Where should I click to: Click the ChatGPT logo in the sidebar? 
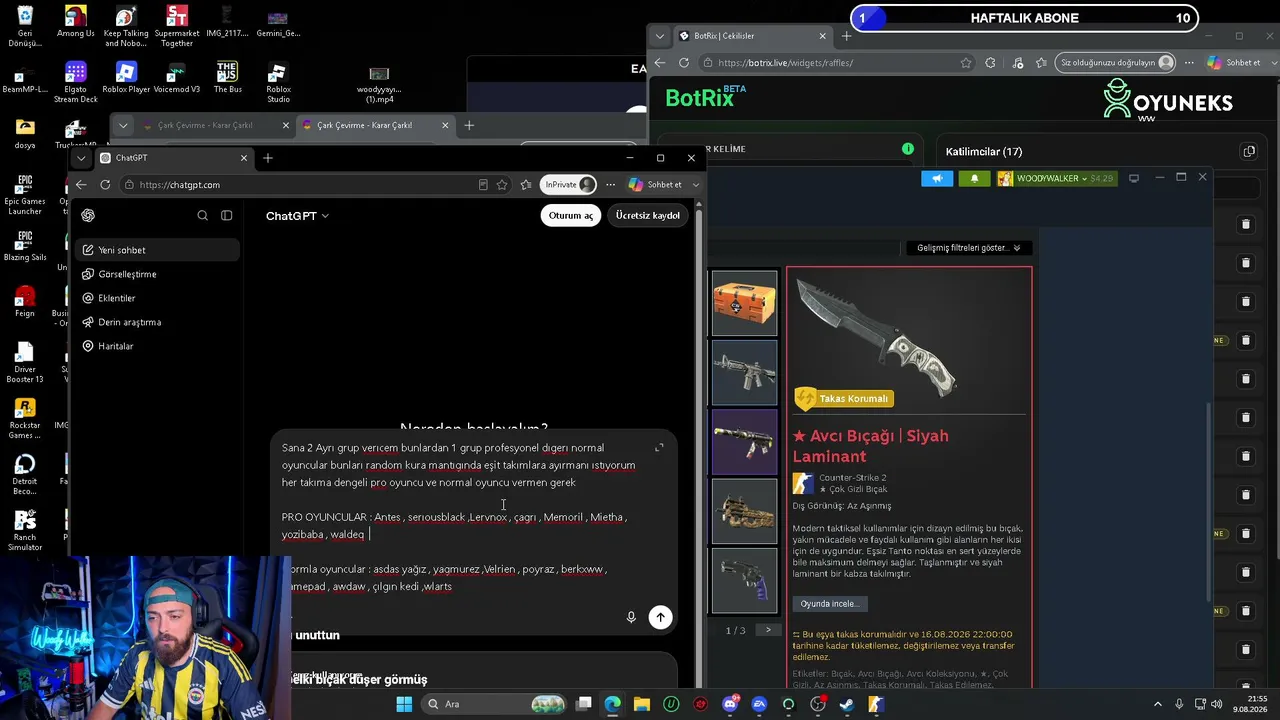(x=88, y=215)
